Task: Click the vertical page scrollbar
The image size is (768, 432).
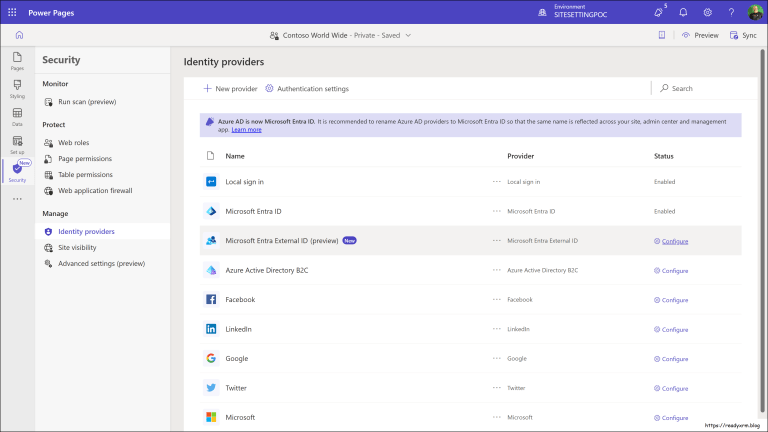Action: tap(763, 230)
